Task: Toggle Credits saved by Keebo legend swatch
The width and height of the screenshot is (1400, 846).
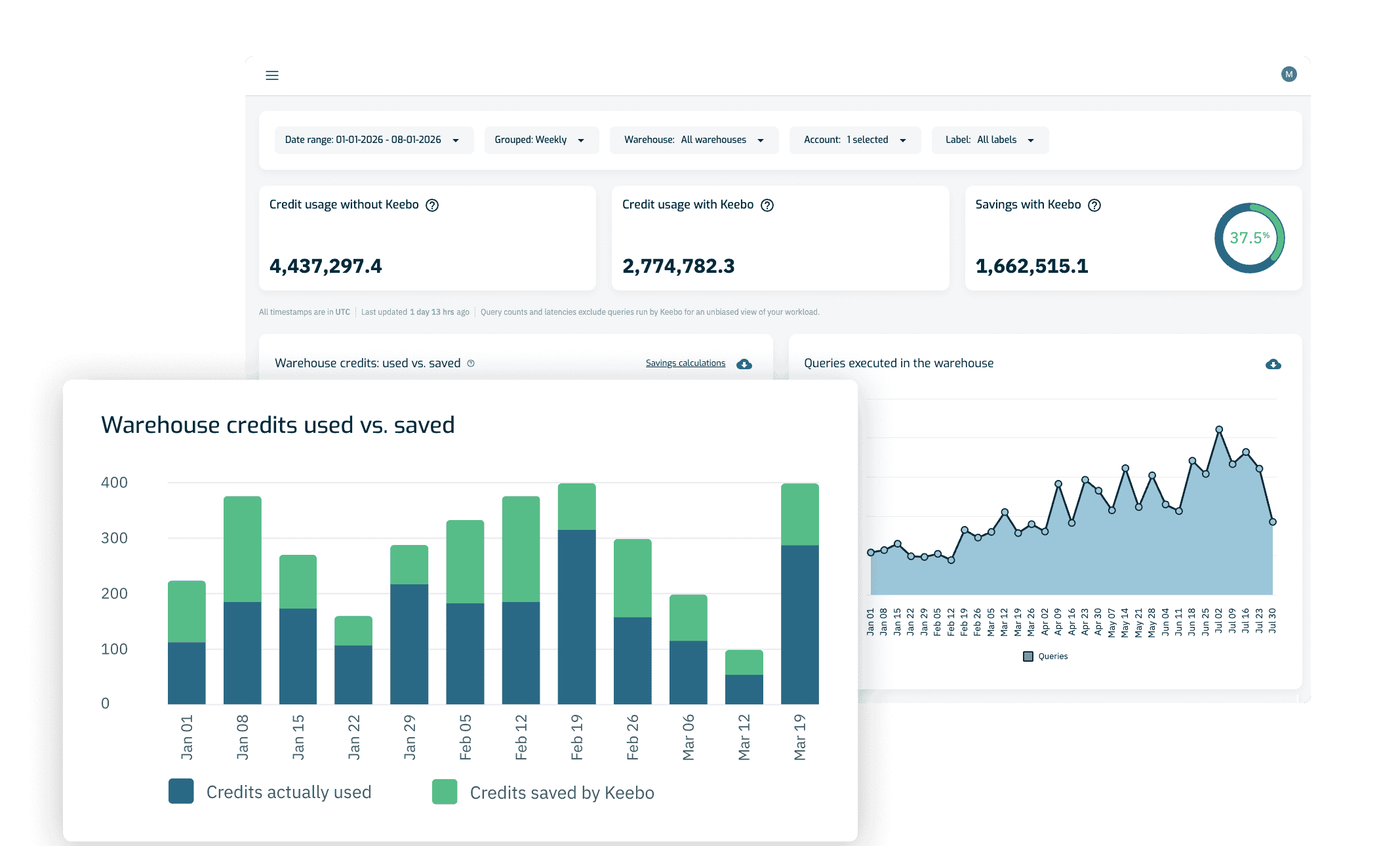Action: [x=445, y=792]
